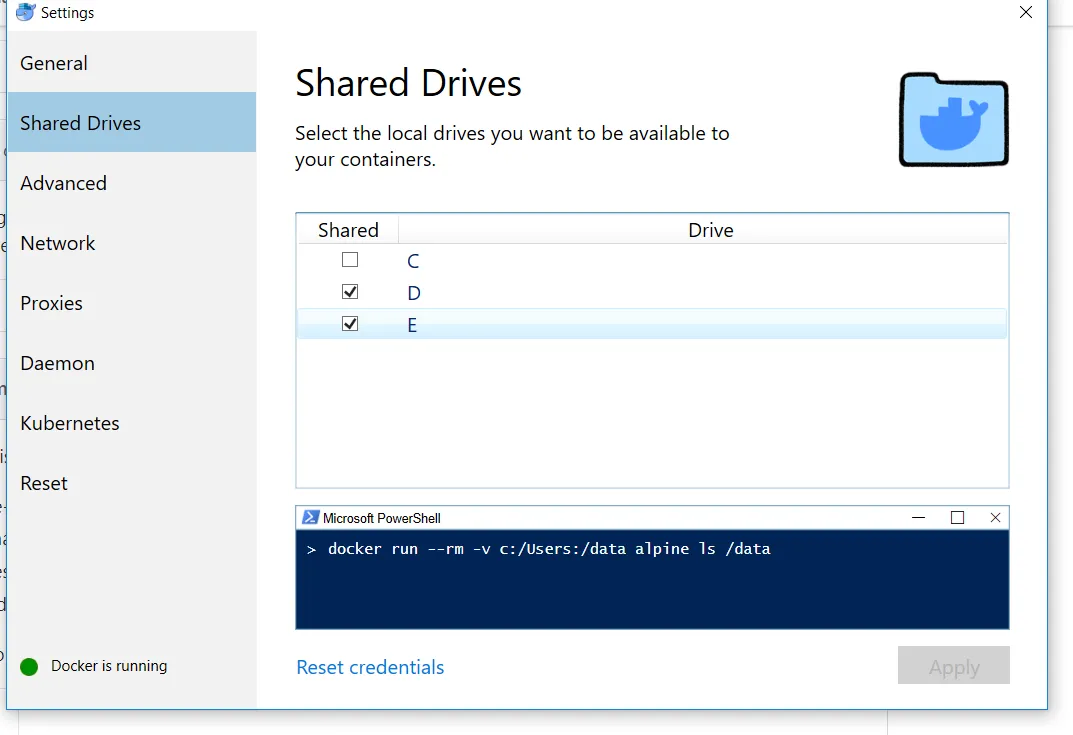1073x735 pixels.
Task: Uncheck the shared drive D checkbox
Action: coord(350,292)
